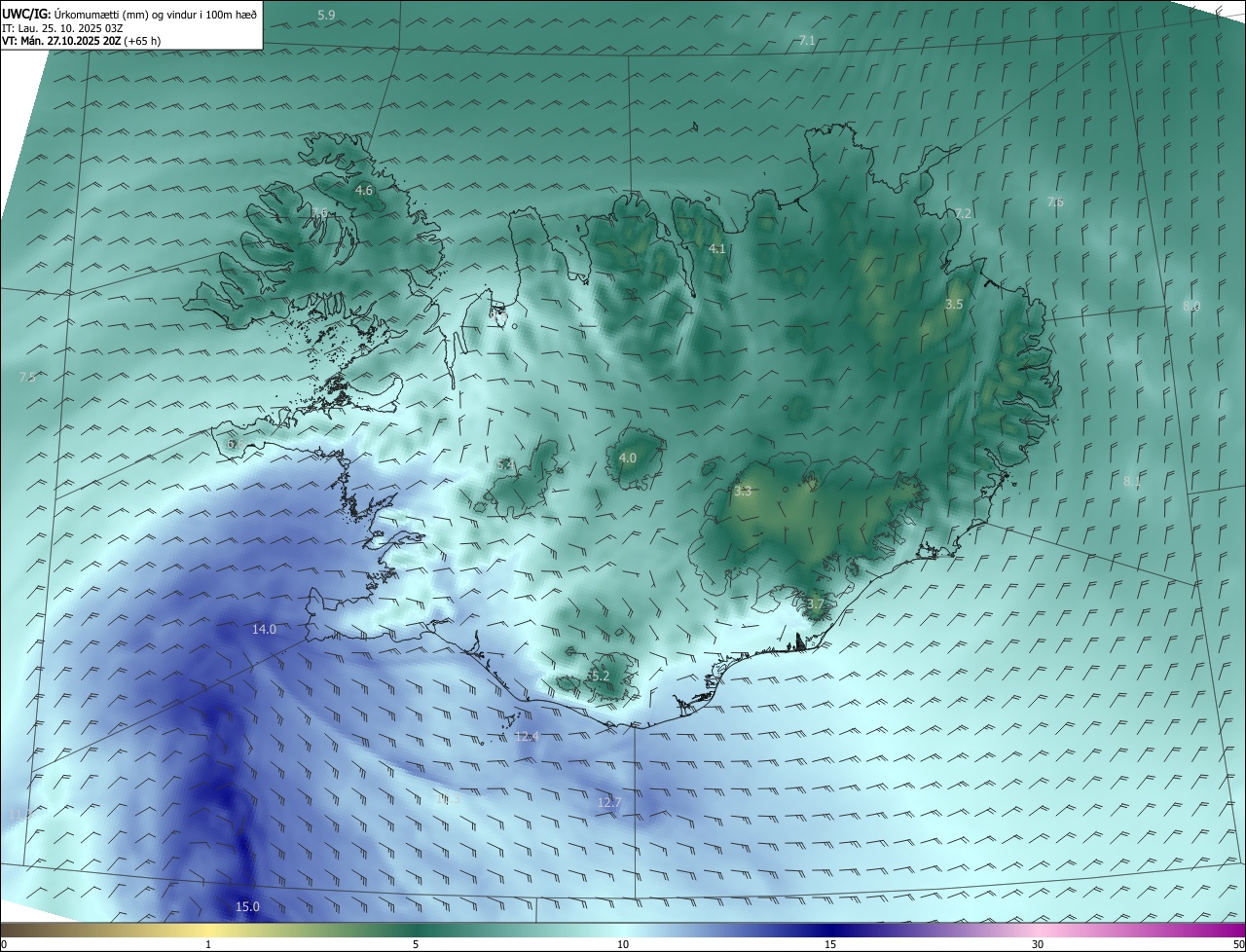Click the 8.1 value label
The height and width of the screenshot is (952, 1246).
(1132, 481)
